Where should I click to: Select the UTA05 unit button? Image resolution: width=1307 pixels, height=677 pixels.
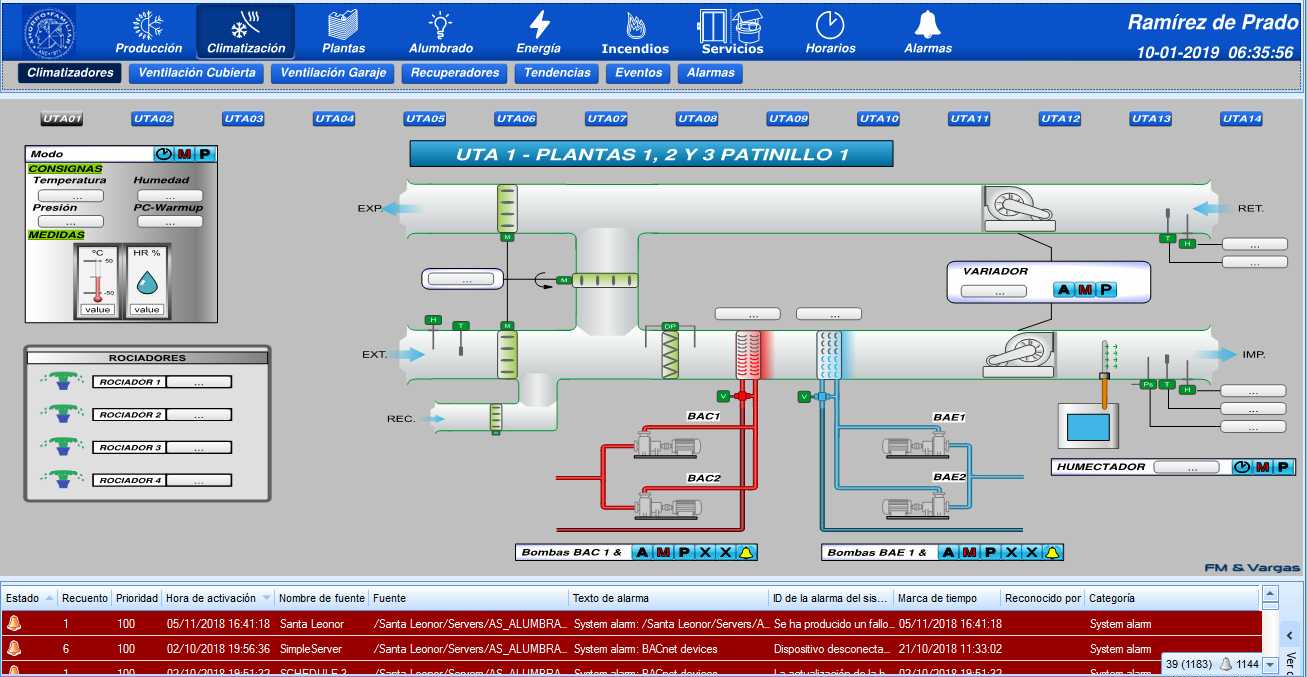tap(425, 119)
